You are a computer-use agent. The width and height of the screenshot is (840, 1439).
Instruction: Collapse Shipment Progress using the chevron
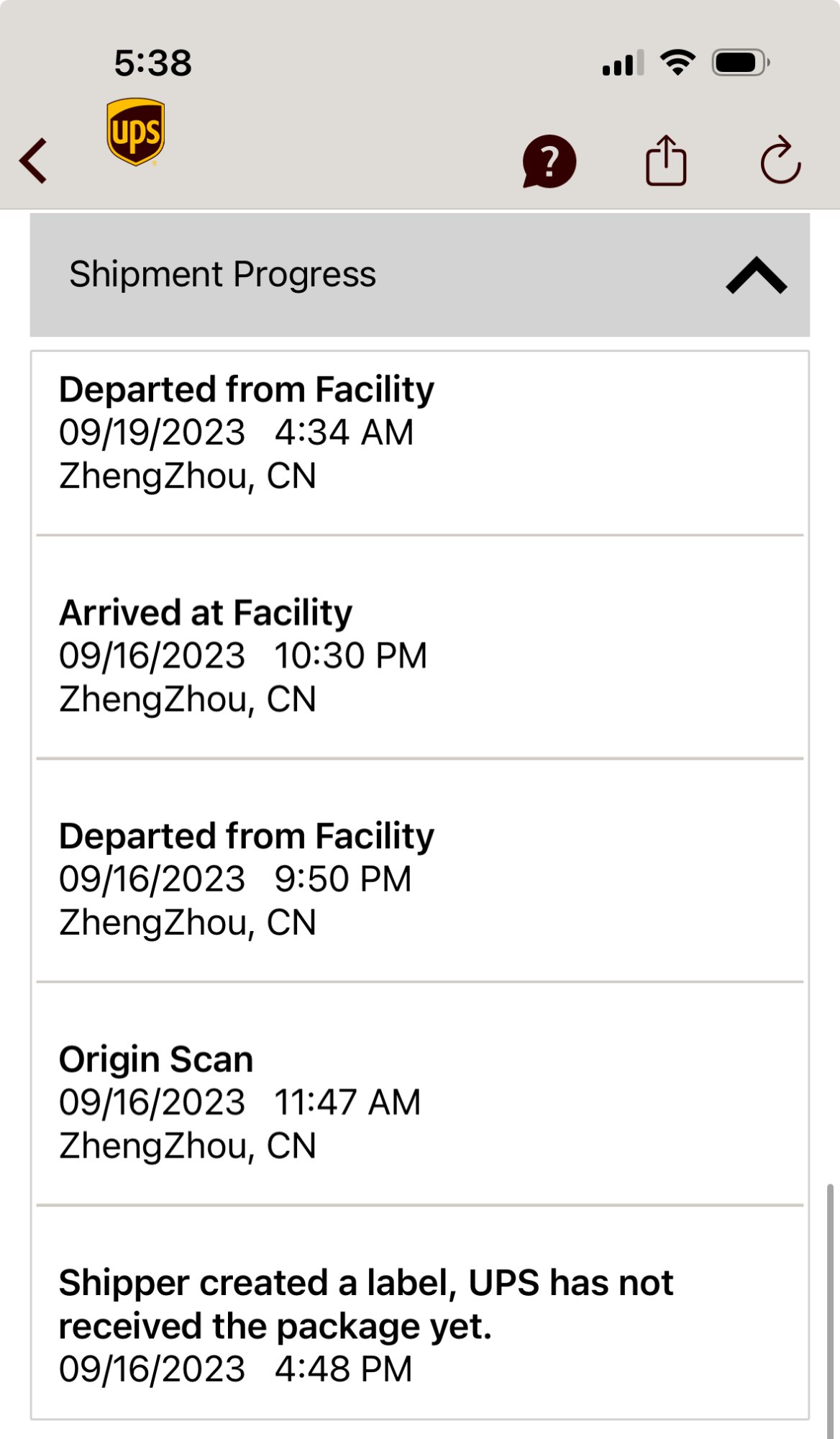tap(757, 276)
